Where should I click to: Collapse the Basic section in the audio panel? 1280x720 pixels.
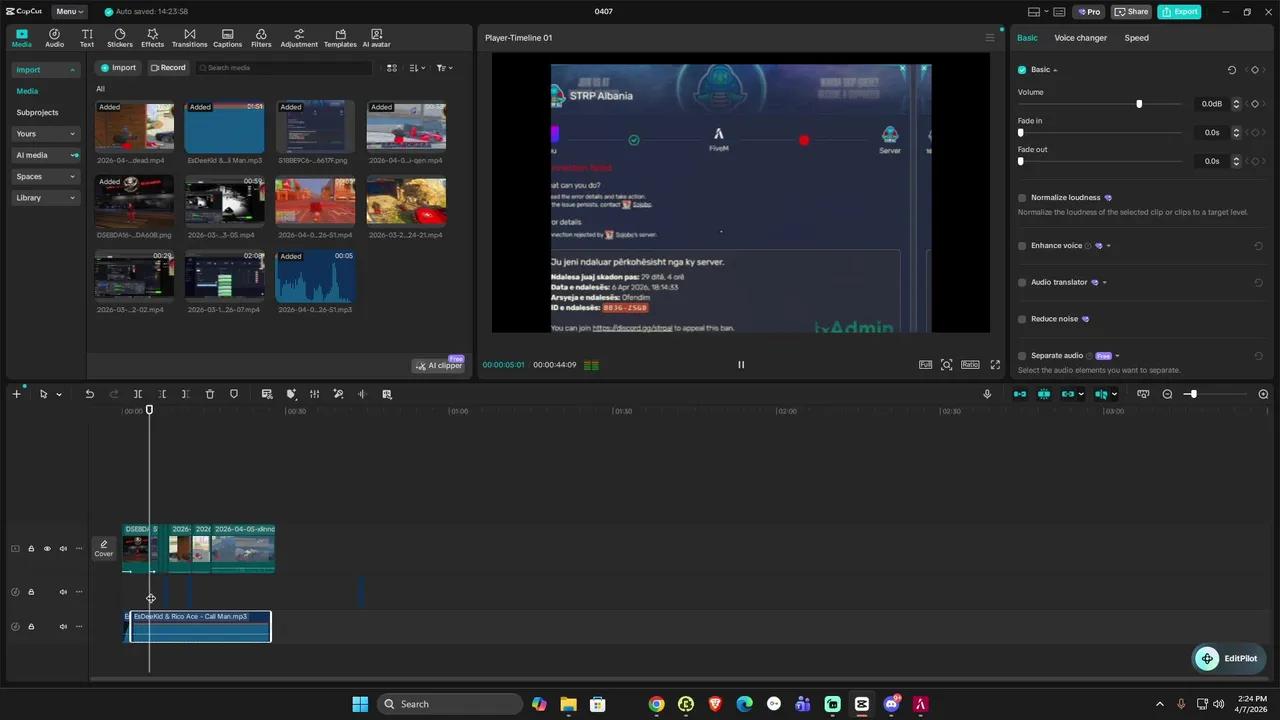tap(1052, 69)
